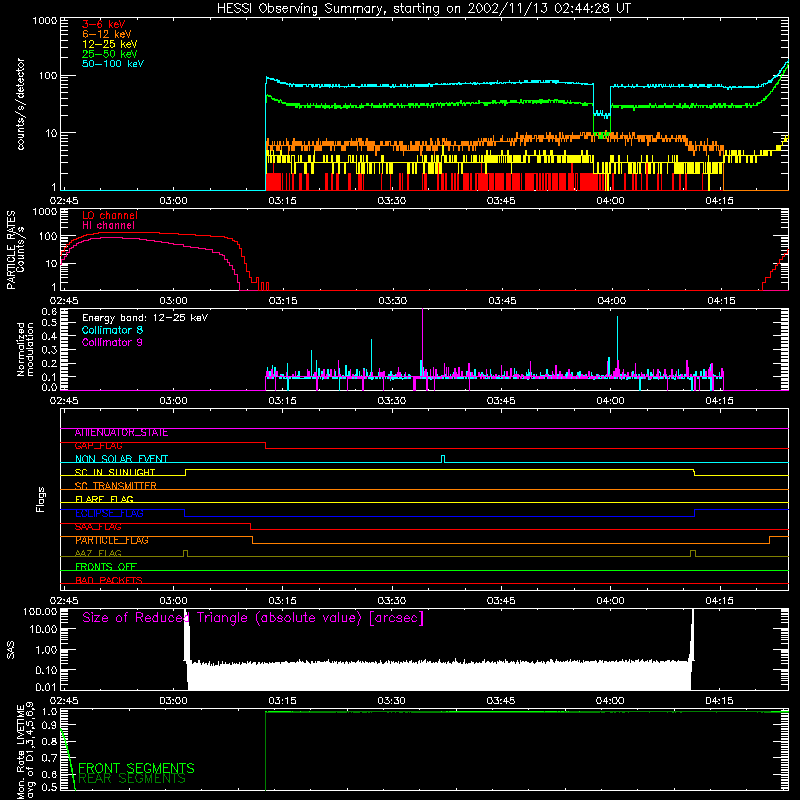
Task: Click the HI channel legend label
Action: click(108, 226)
